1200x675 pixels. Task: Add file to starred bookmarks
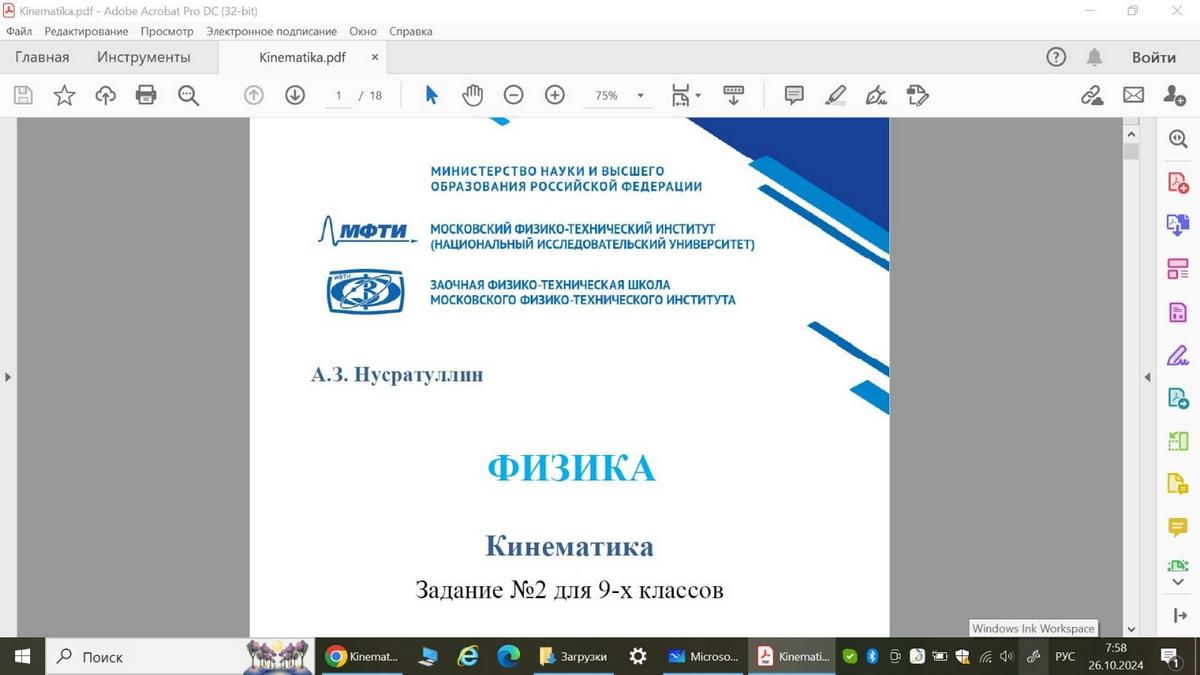(x=64, y=95)
